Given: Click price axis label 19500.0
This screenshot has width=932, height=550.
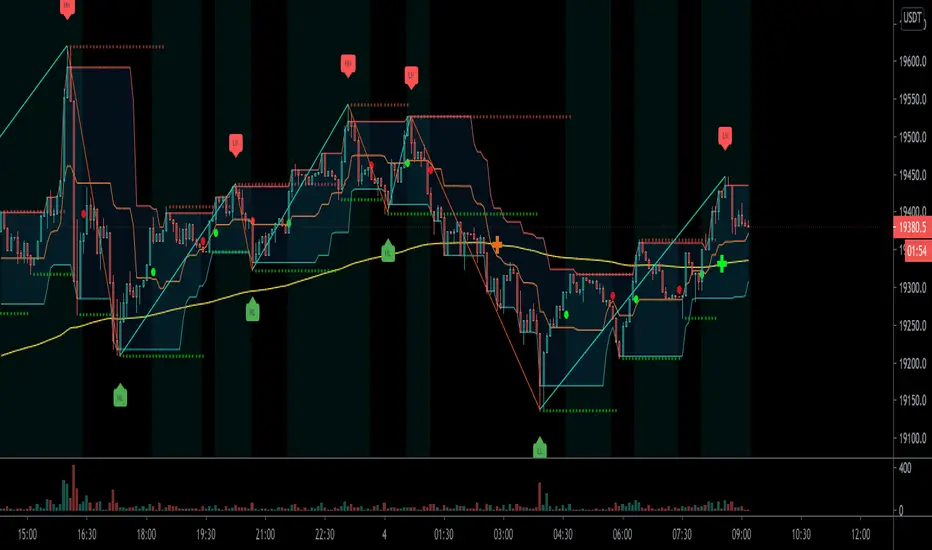Looking at the screenshot, I should 912,137.
